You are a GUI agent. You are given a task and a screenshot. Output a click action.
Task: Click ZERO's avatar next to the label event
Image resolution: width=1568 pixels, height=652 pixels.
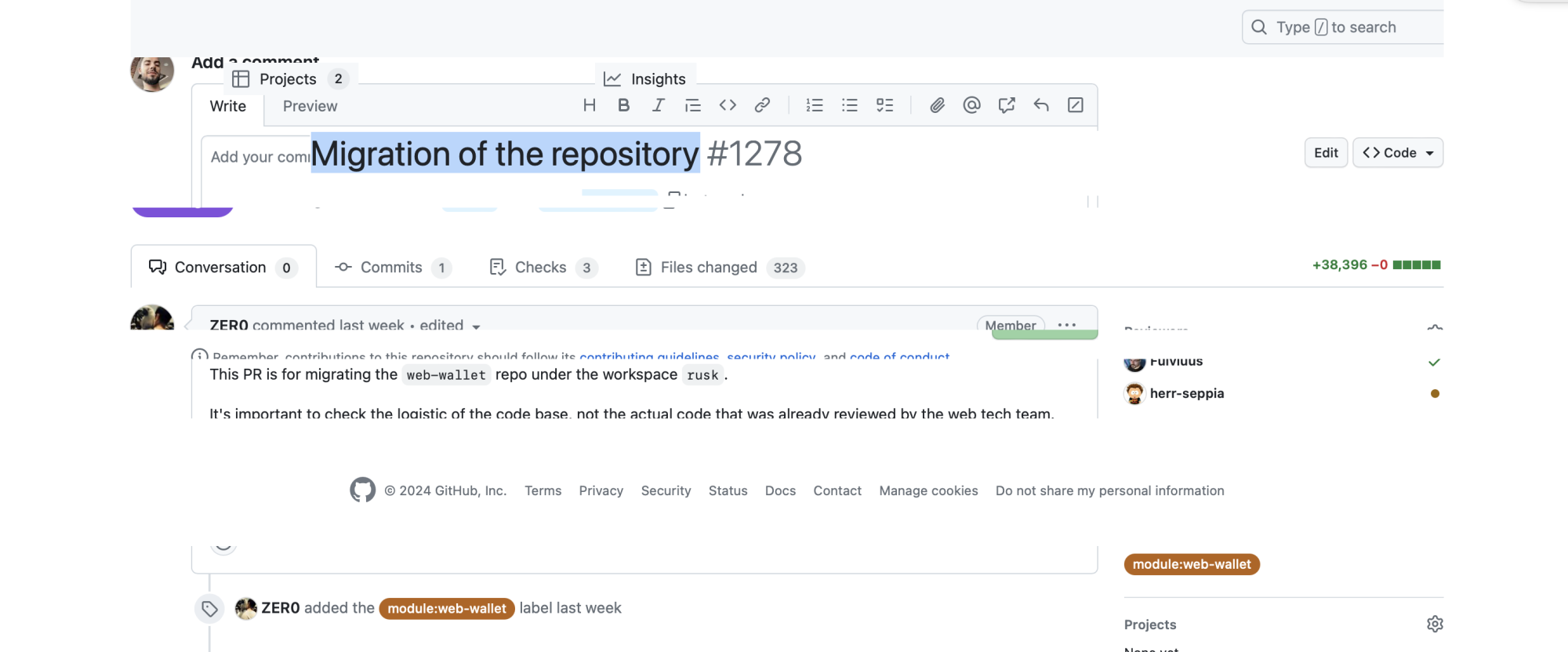click(x=246, y=608)
